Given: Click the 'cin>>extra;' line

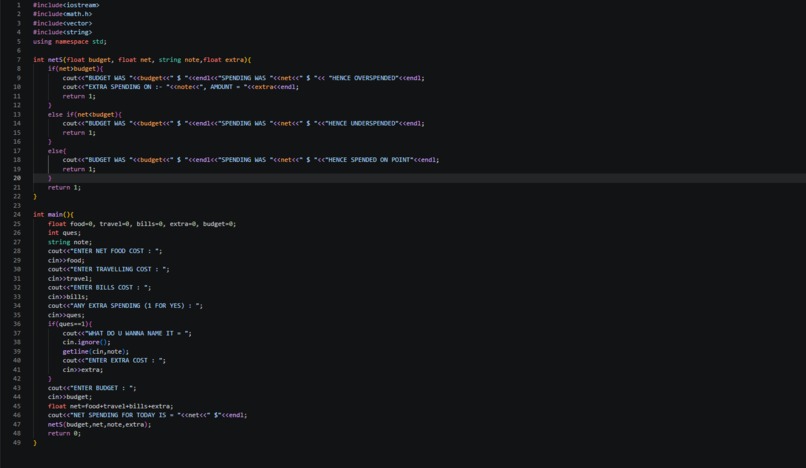Looking at the screenshot, I should (83, 370).
